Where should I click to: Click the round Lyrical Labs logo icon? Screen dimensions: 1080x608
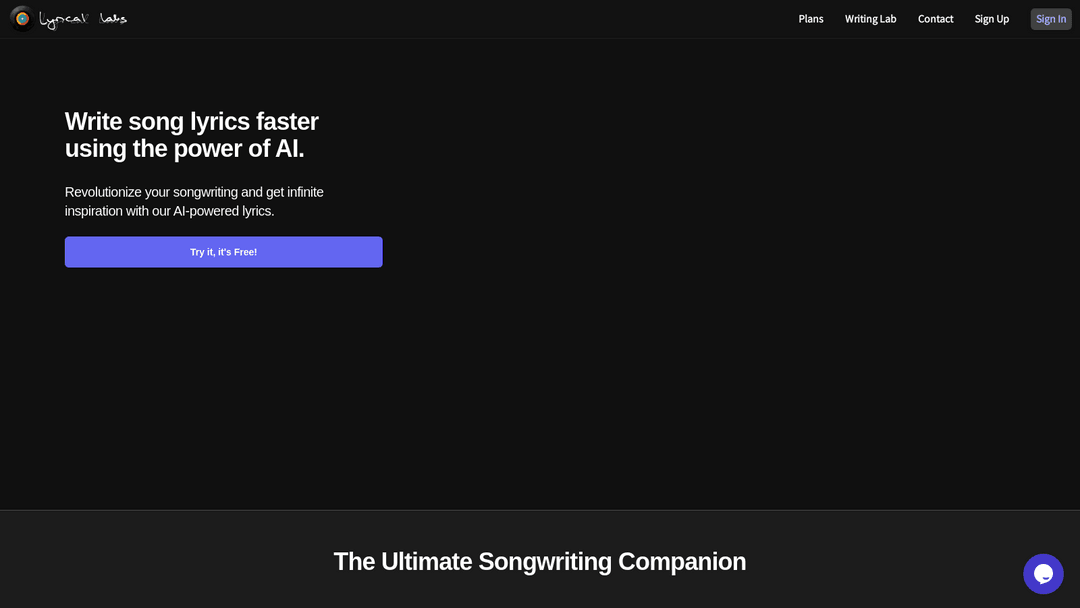pos(22,18)
